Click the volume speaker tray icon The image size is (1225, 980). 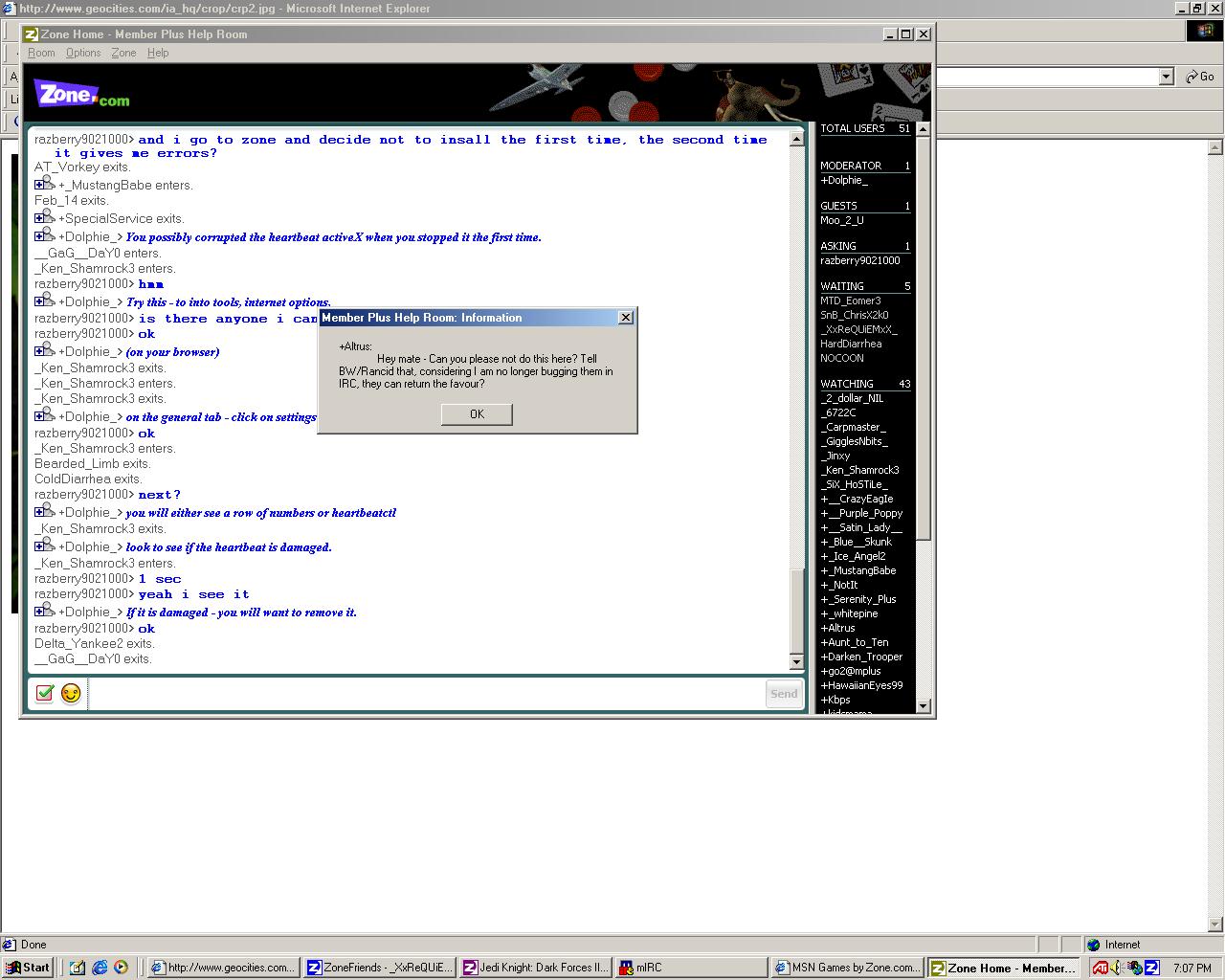coord(1116,968)
